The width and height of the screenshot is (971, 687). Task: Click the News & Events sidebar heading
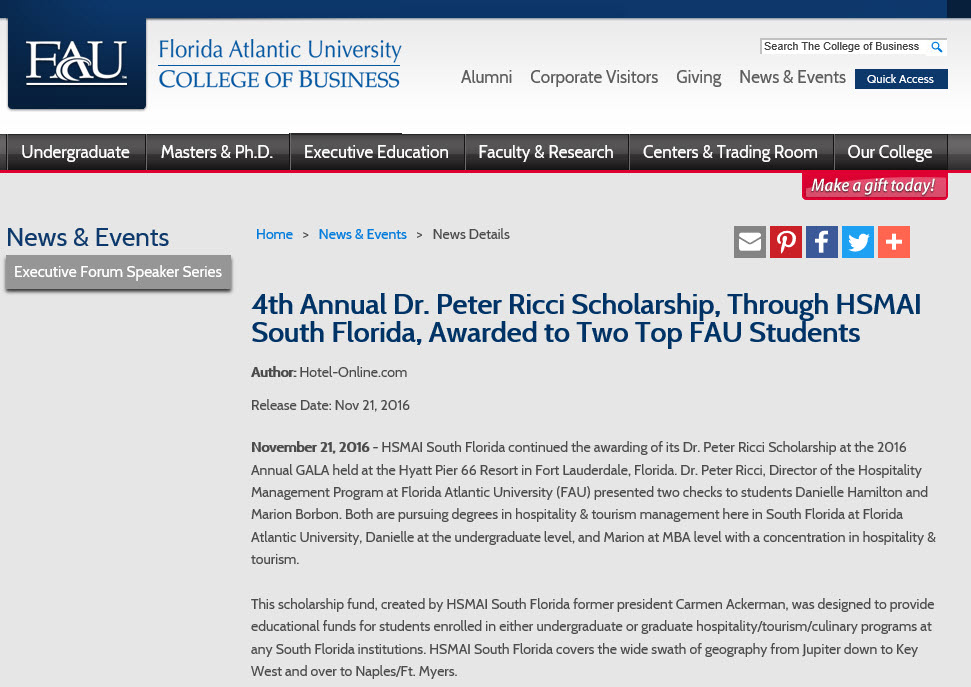tap(87, 237)
